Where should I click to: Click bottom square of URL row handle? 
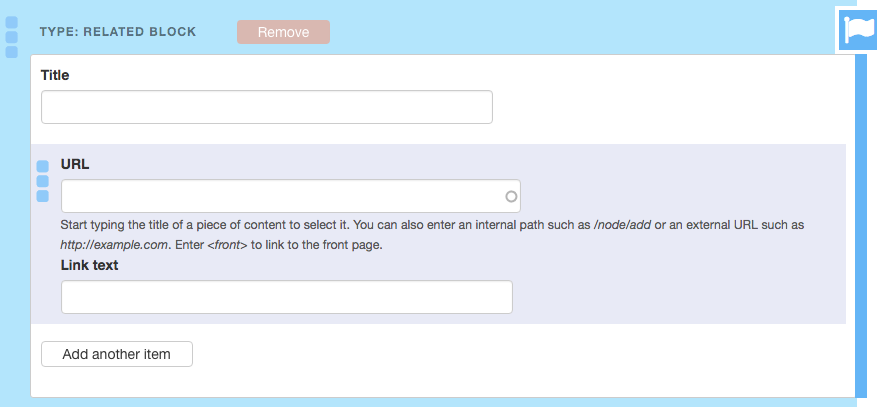(42, 196)
